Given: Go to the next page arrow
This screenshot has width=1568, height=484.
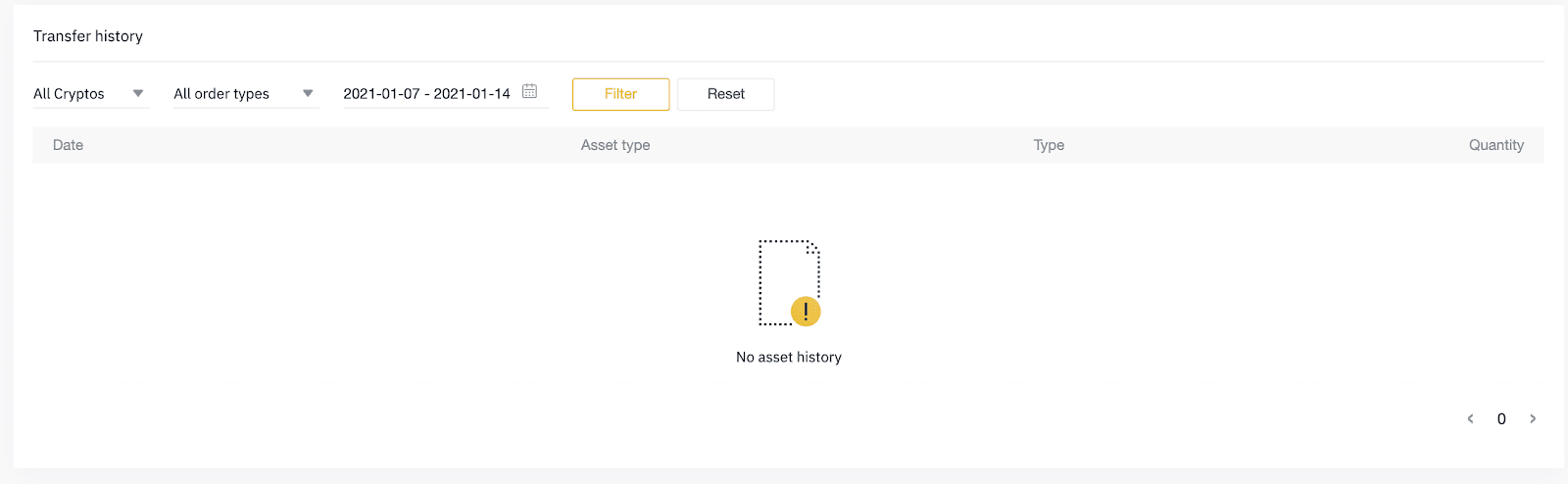Looking at the screenshot, I should (x=1533, y=418).
